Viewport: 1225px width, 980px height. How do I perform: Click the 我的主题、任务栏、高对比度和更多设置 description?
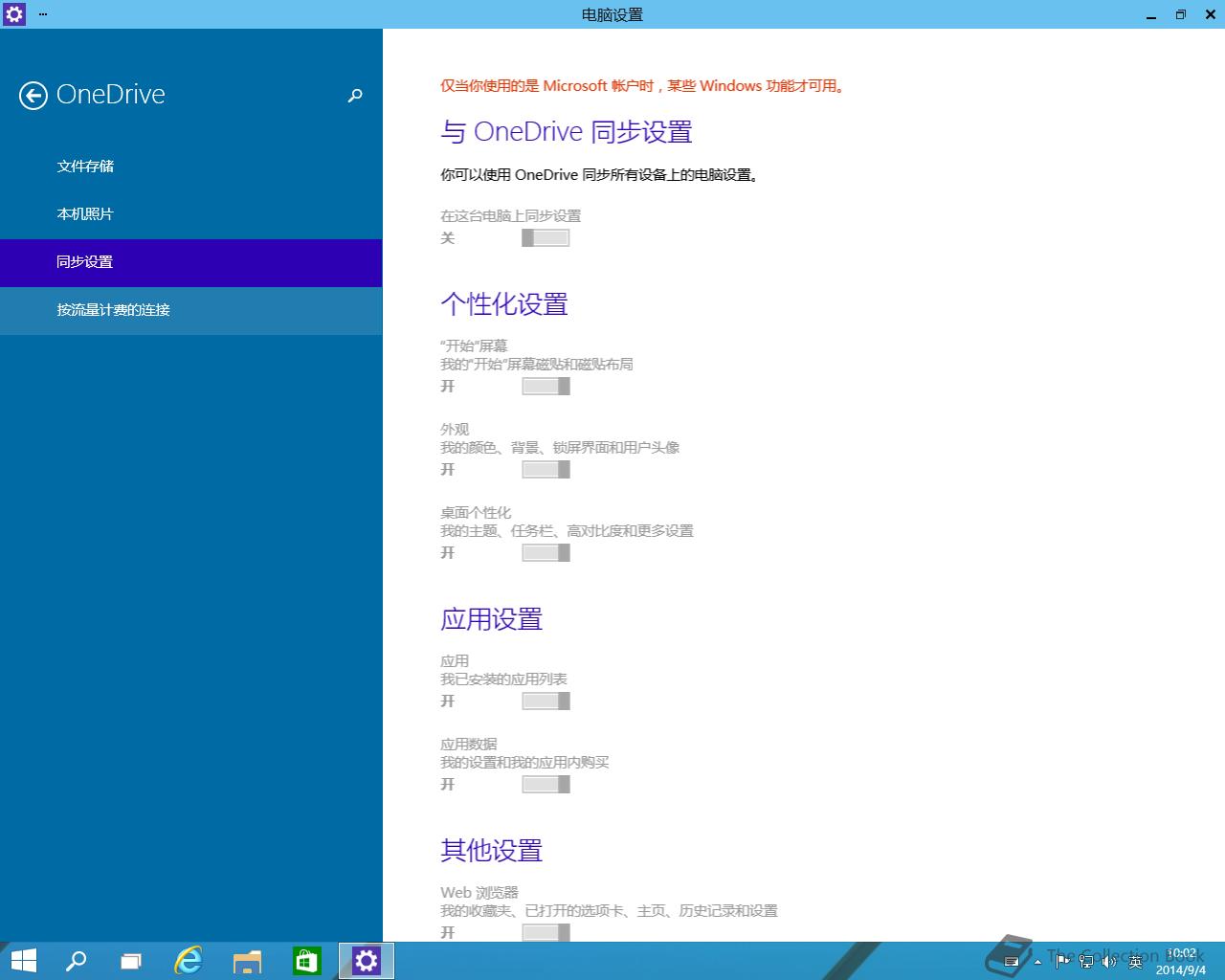(567, 531)
